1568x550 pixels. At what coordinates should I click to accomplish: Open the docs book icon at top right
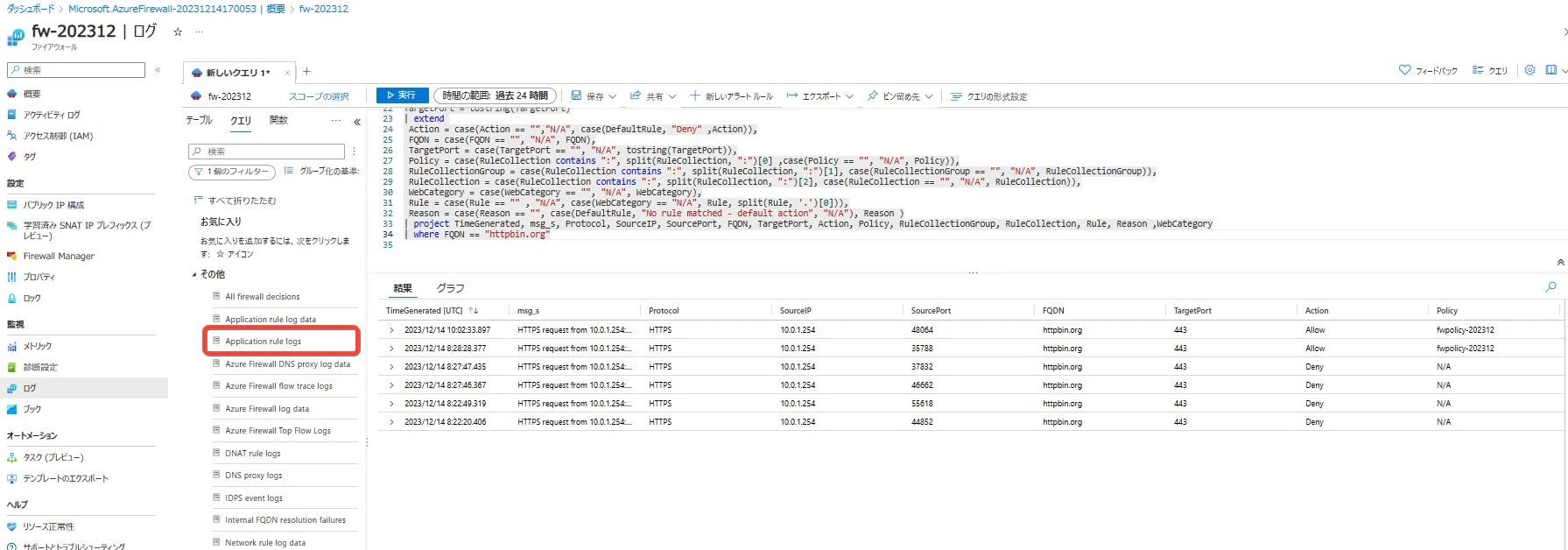(1550, 70)
